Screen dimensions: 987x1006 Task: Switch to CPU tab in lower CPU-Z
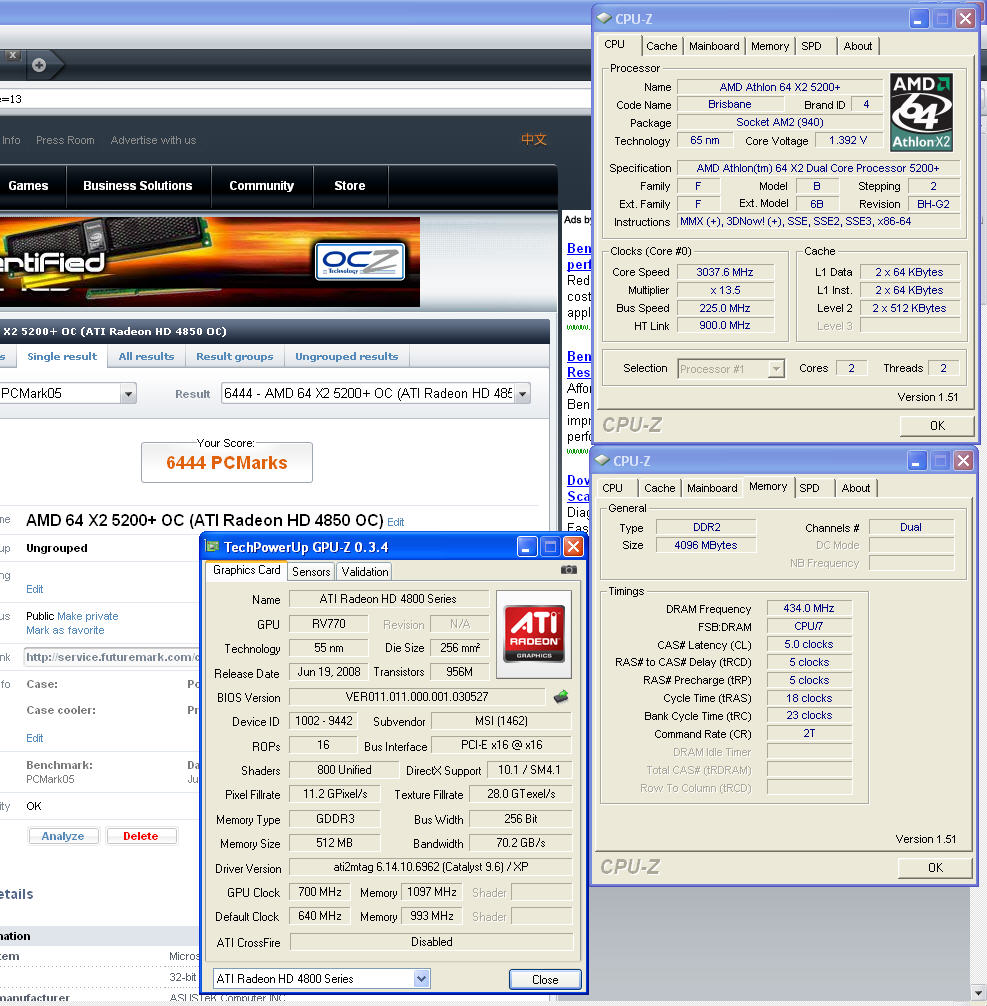pyautogui.click(x=612, y=488)
